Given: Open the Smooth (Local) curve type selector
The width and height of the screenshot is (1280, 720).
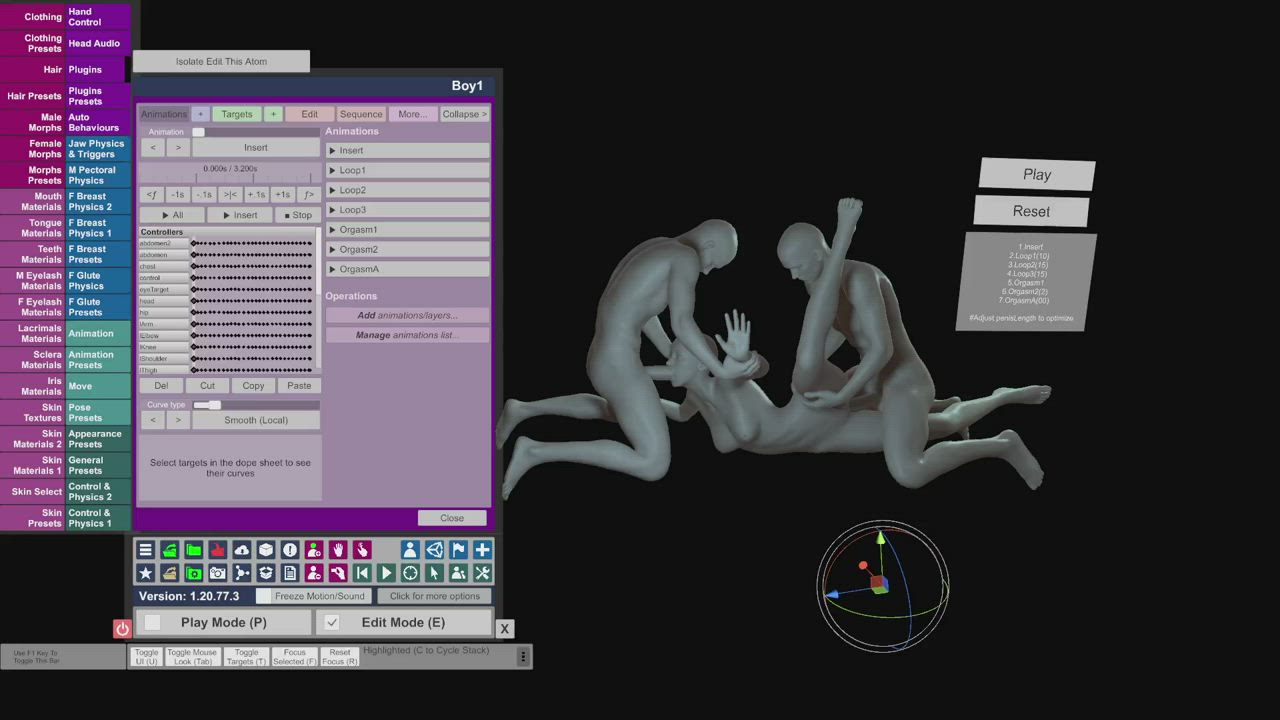Looking at the screenshot, I should [x=256, y=420].
